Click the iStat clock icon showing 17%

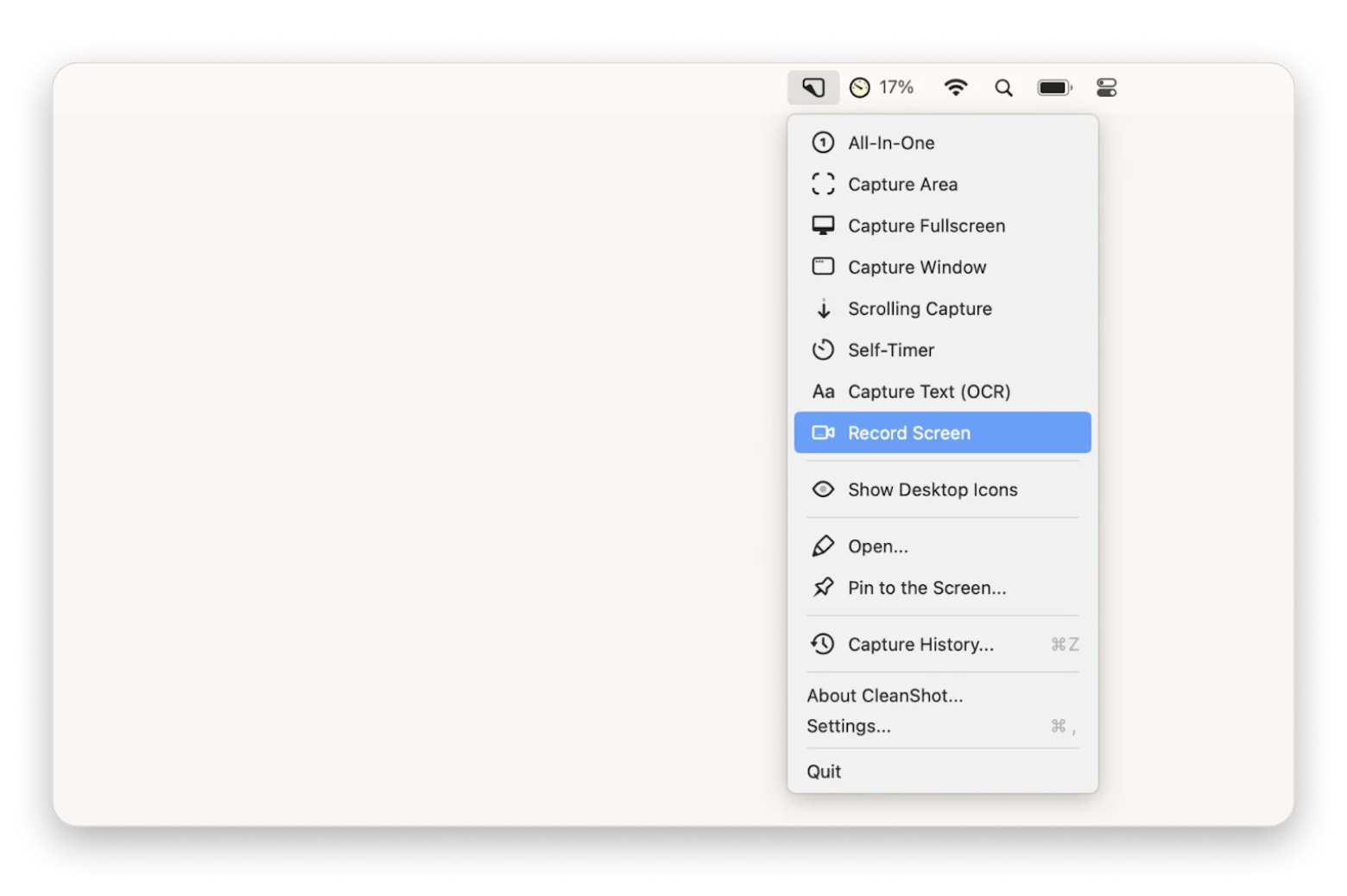coord(859,87)
